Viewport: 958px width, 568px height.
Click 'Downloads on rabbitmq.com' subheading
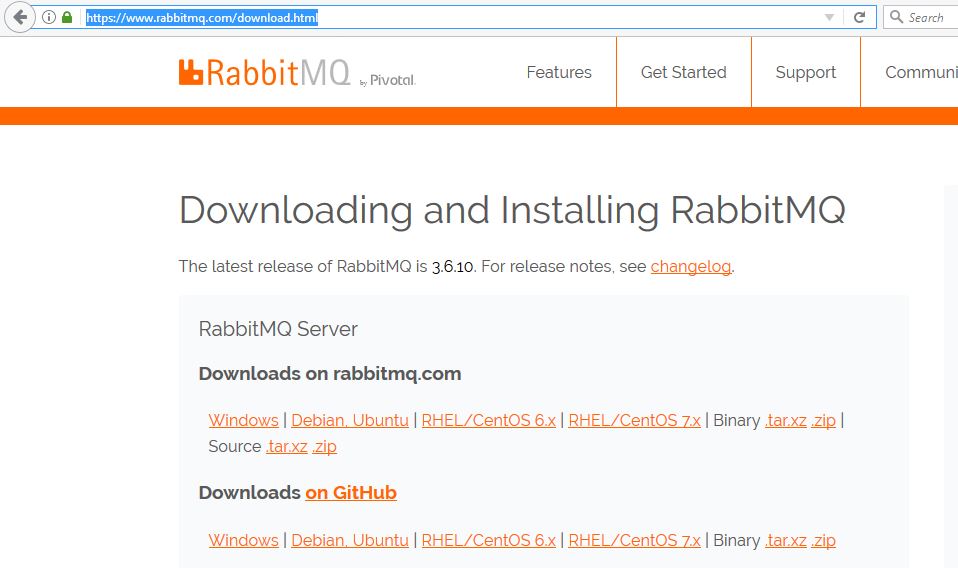330,374
